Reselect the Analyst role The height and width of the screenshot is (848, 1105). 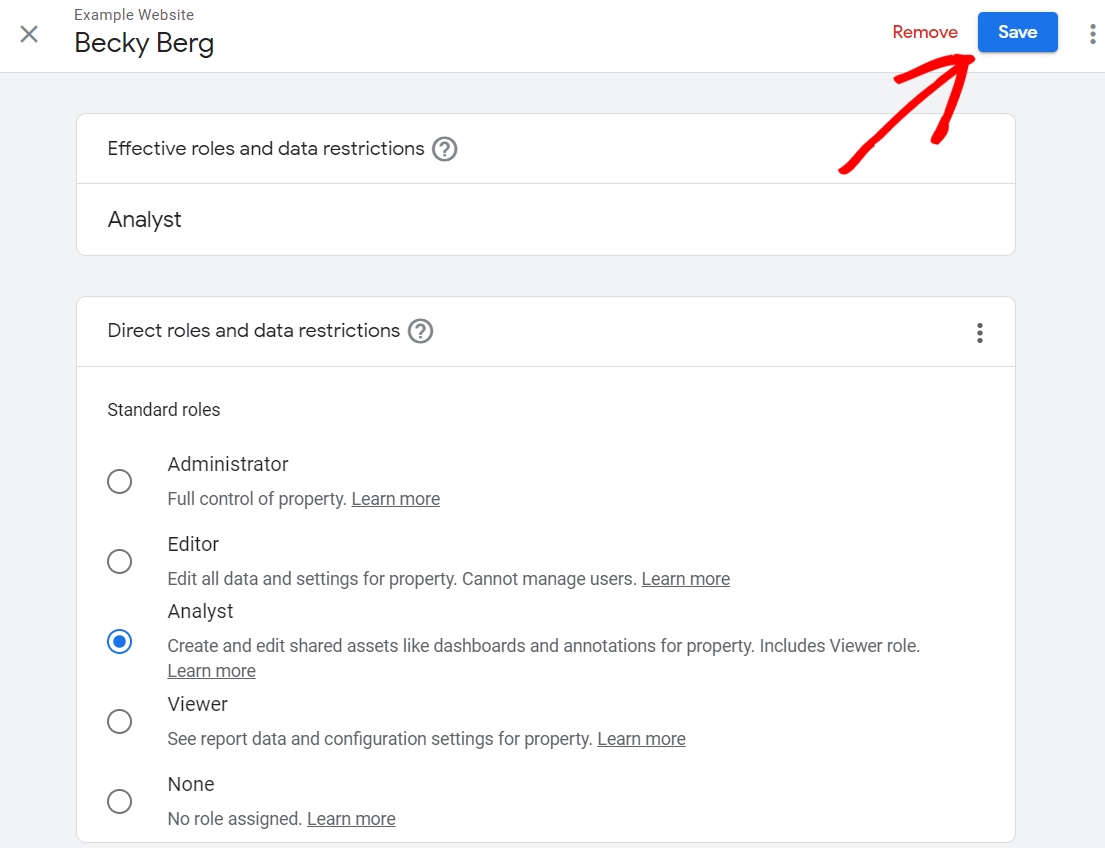119,641
